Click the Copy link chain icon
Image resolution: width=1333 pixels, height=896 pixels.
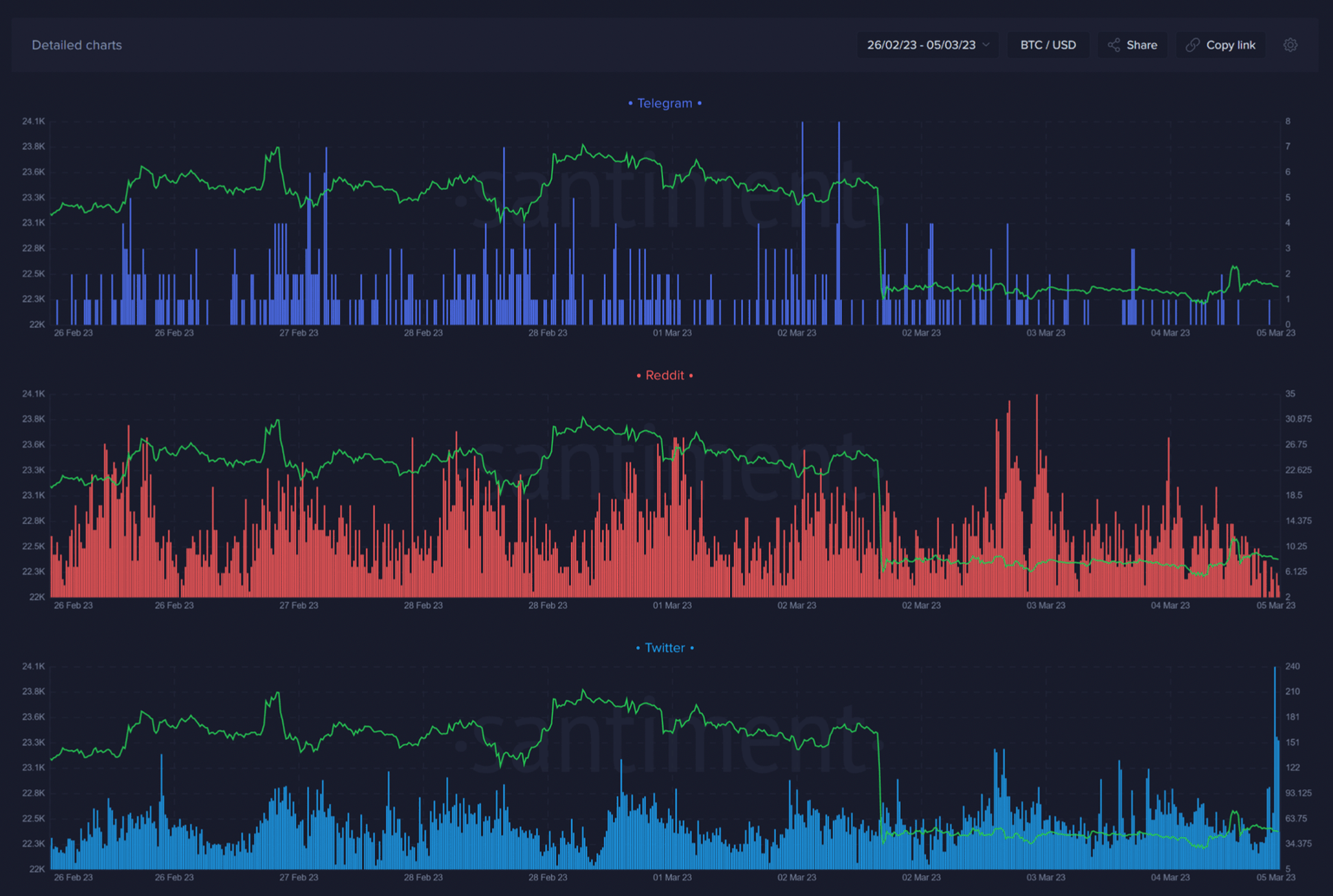coord(1192,44)
